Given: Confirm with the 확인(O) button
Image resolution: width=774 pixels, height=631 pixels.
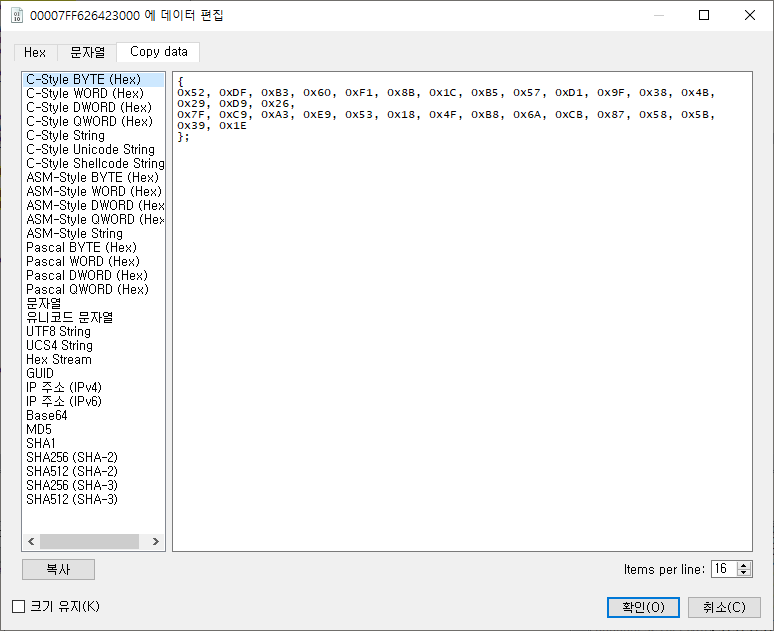Looking at the screenshot, I should 643,607.
